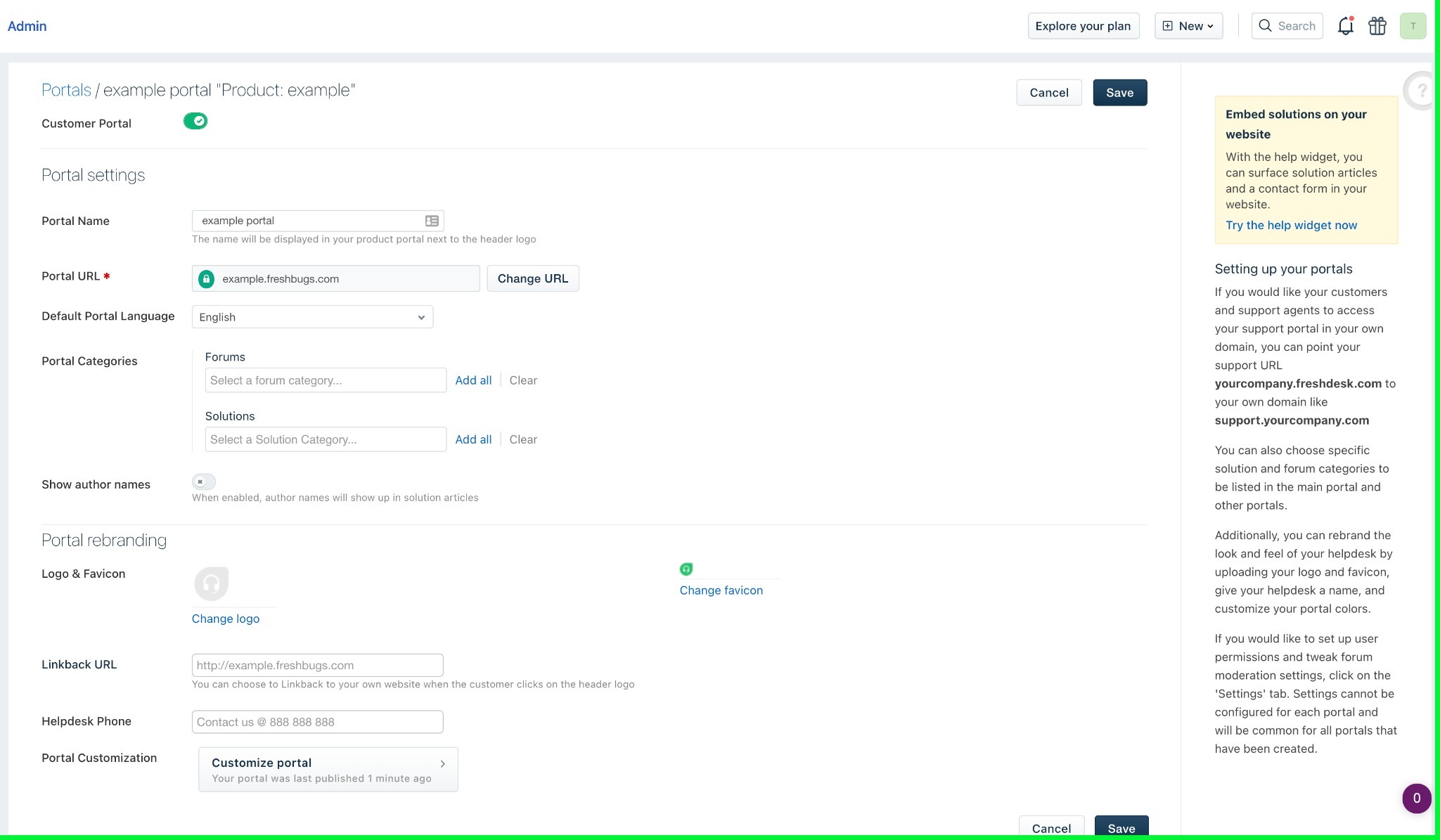Click Explore your plan button
This screenshot has width=1440, height=840.
pyautogui.click(x=1083, y=26)
